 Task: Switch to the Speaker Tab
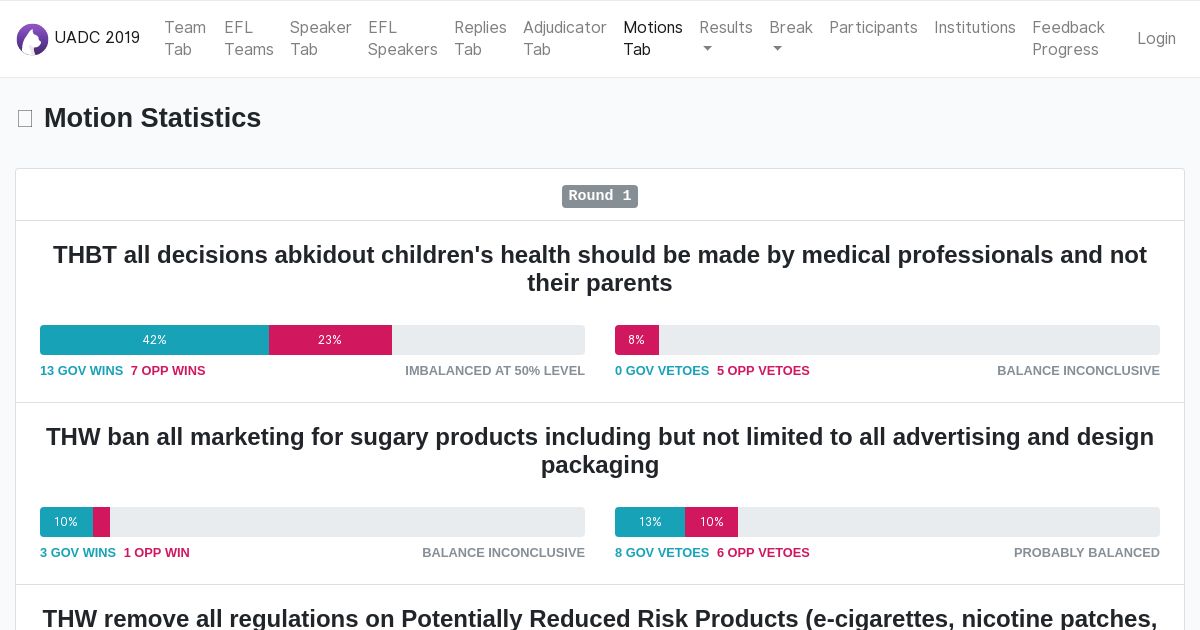tap(321, 38)
